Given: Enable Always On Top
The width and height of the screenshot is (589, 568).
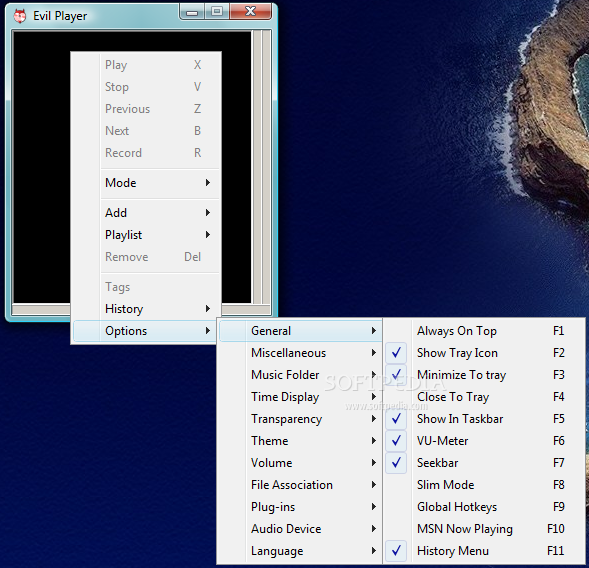Looking at the screenshot, I should (x=485, y=331).
